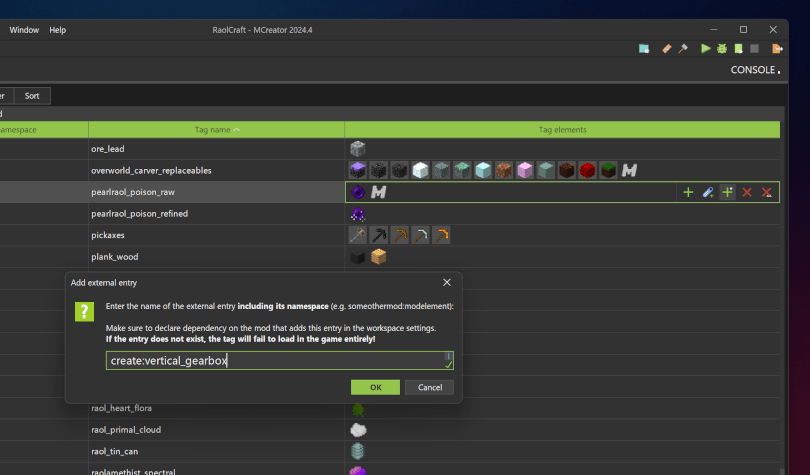
Task: Select the pickaxes tag name
Action: pos(108,235)
